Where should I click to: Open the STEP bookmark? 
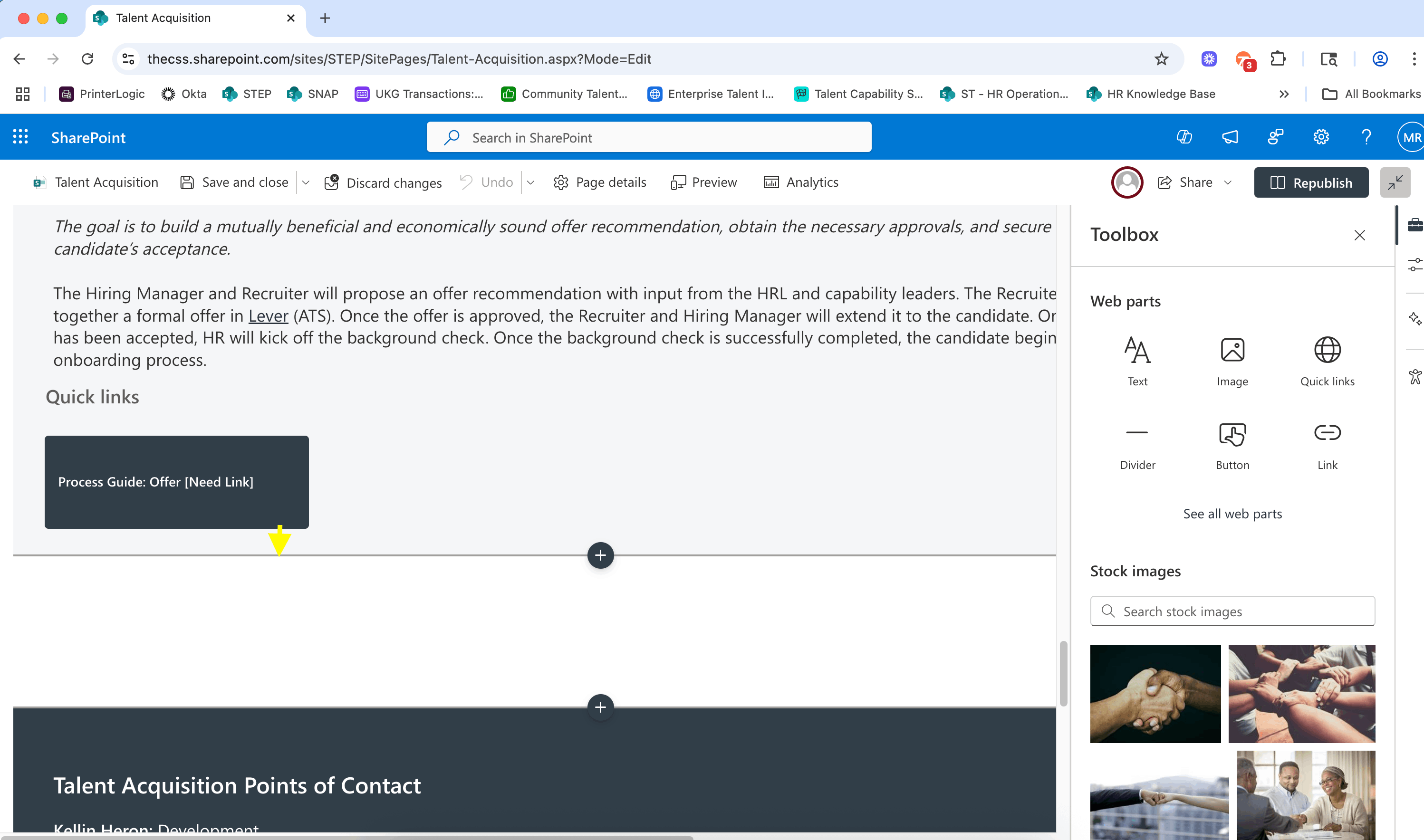247,94
